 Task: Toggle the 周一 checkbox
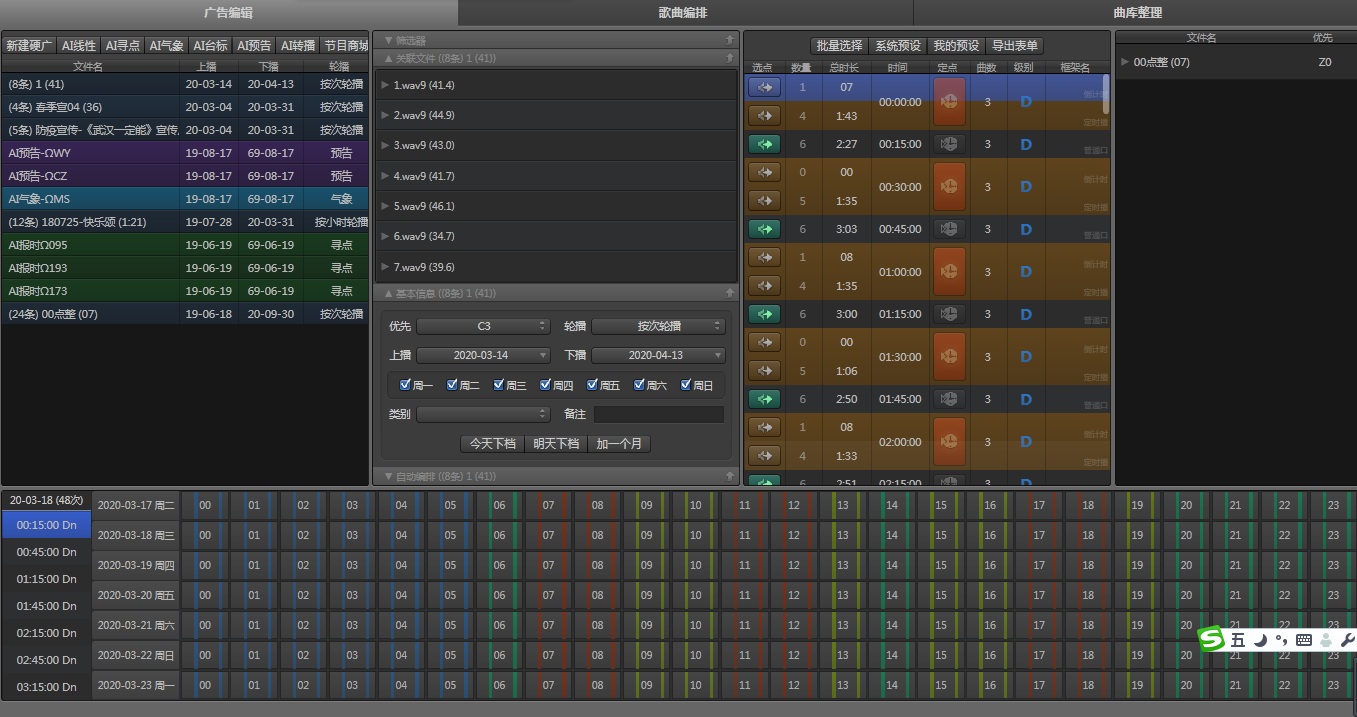(x=405, y=385)
